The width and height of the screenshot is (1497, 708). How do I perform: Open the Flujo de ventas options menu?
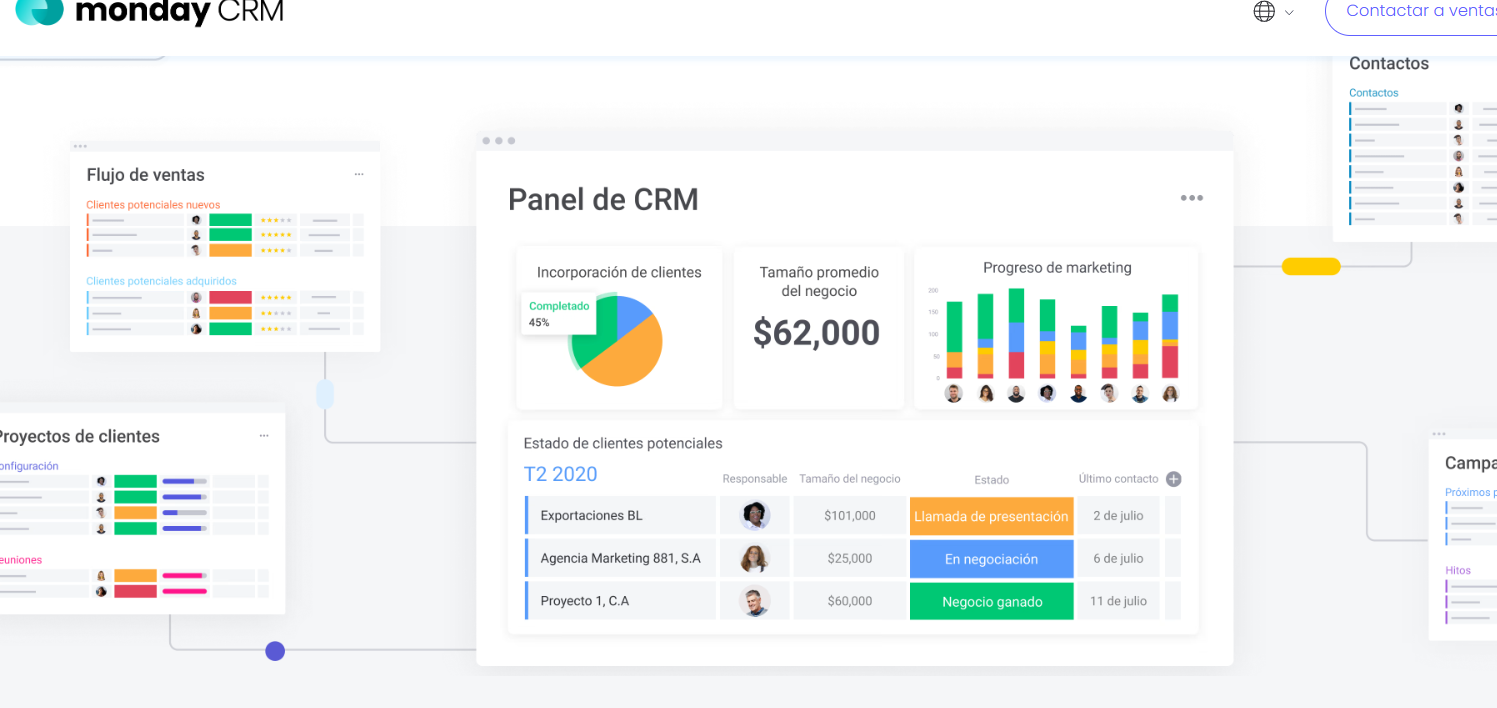(359, 175)
